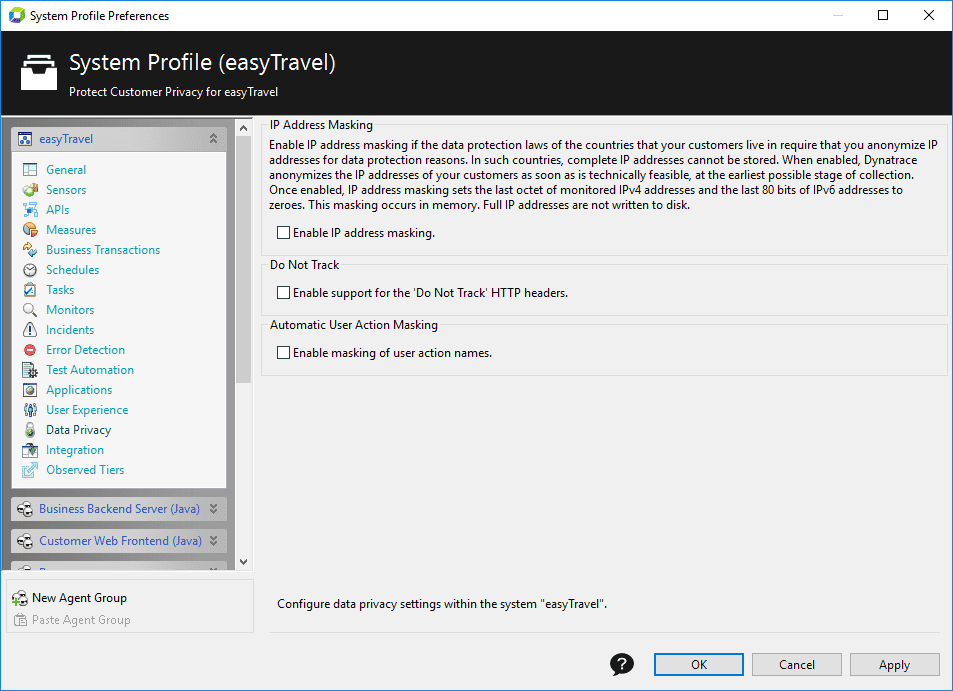Screen dimensions: 953x691
Task: Open the Sensors settings page
Action: 66,190
